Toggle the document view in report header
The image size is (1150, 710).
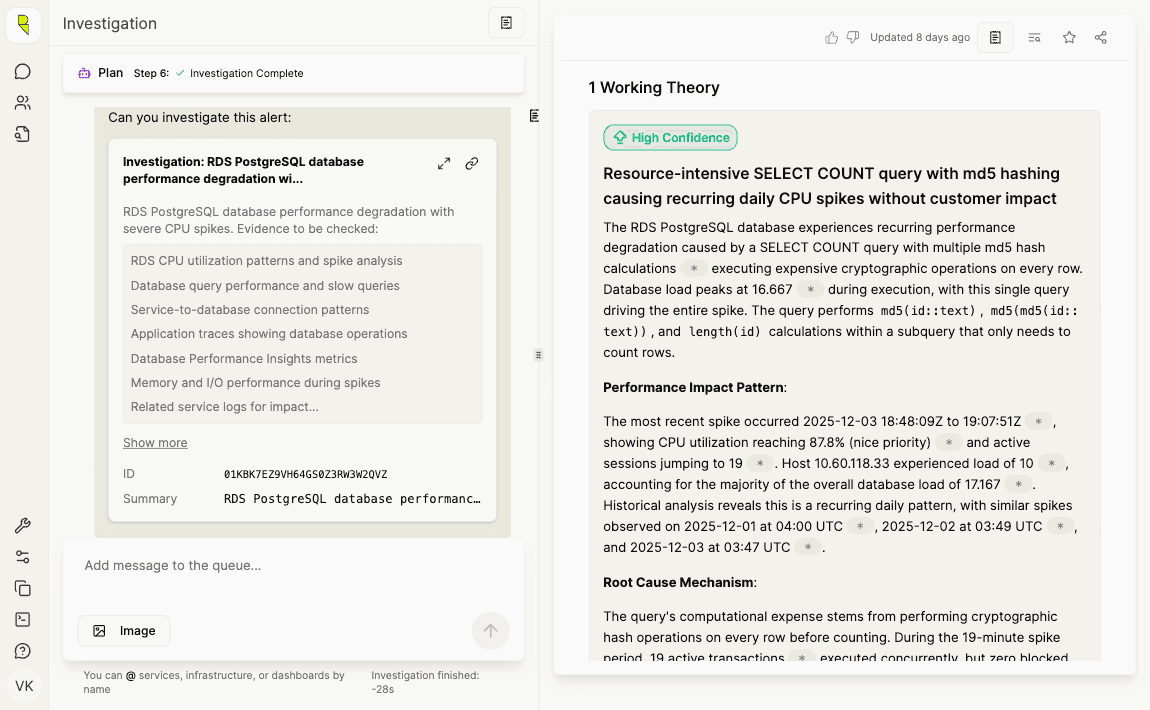pyautogui.click(x=995, y=37)
